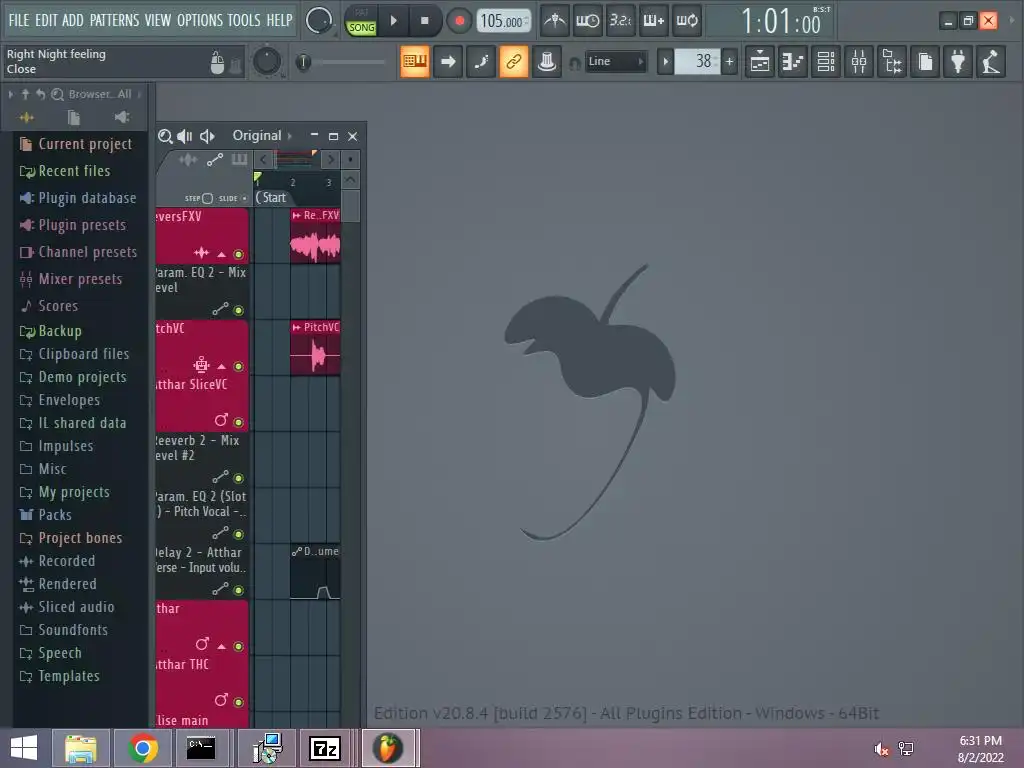The width and height of the screenshot is (1024, 768).
Task: Click the 1:01:00 time display
Action: coord(781,21)
